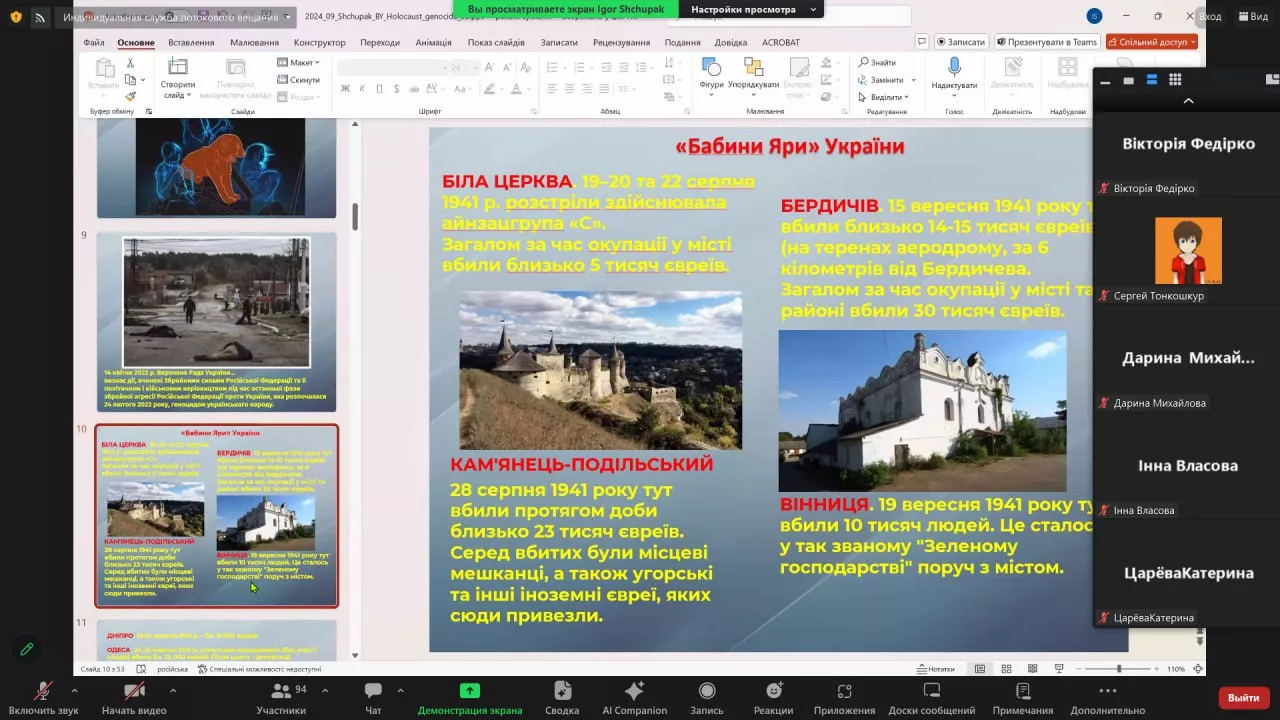Viewport: 1280px width, 720px height.
Task: Click the cut scissors icon in clipboard group
Action: point(130,62)
